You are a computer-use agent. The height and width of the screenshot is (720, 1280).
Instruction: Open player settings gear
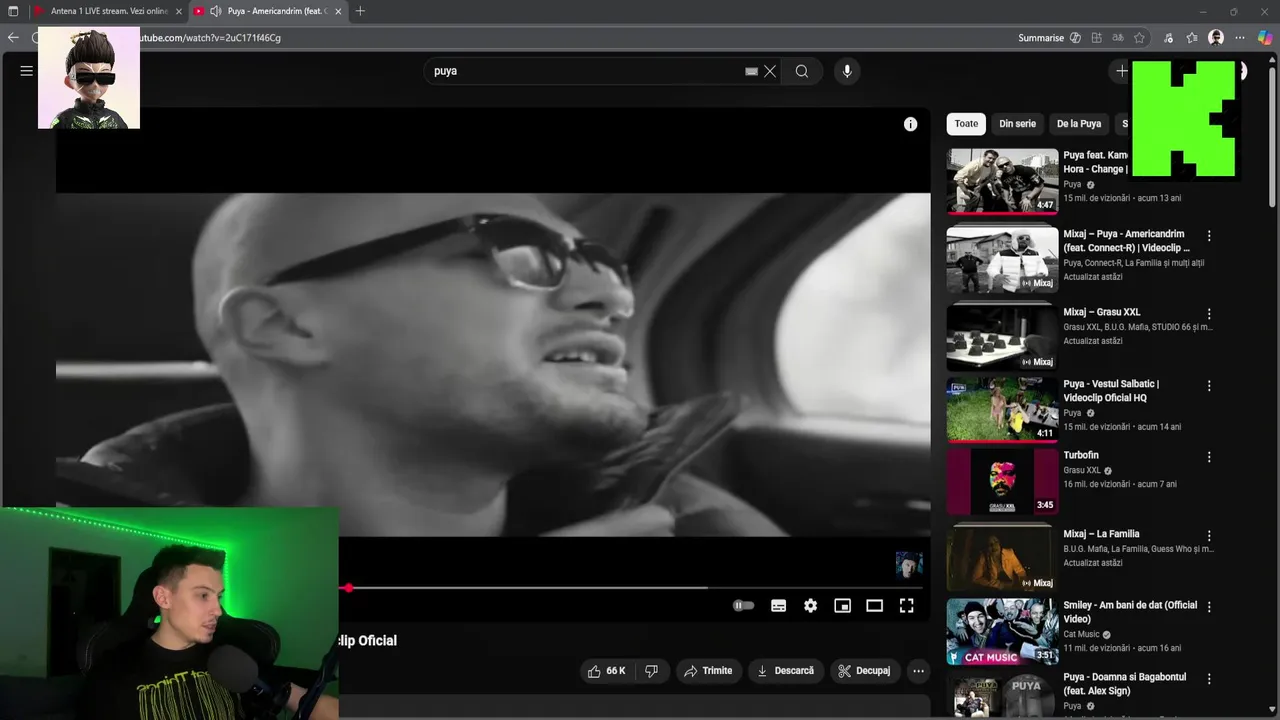click(x=810, y=605)
